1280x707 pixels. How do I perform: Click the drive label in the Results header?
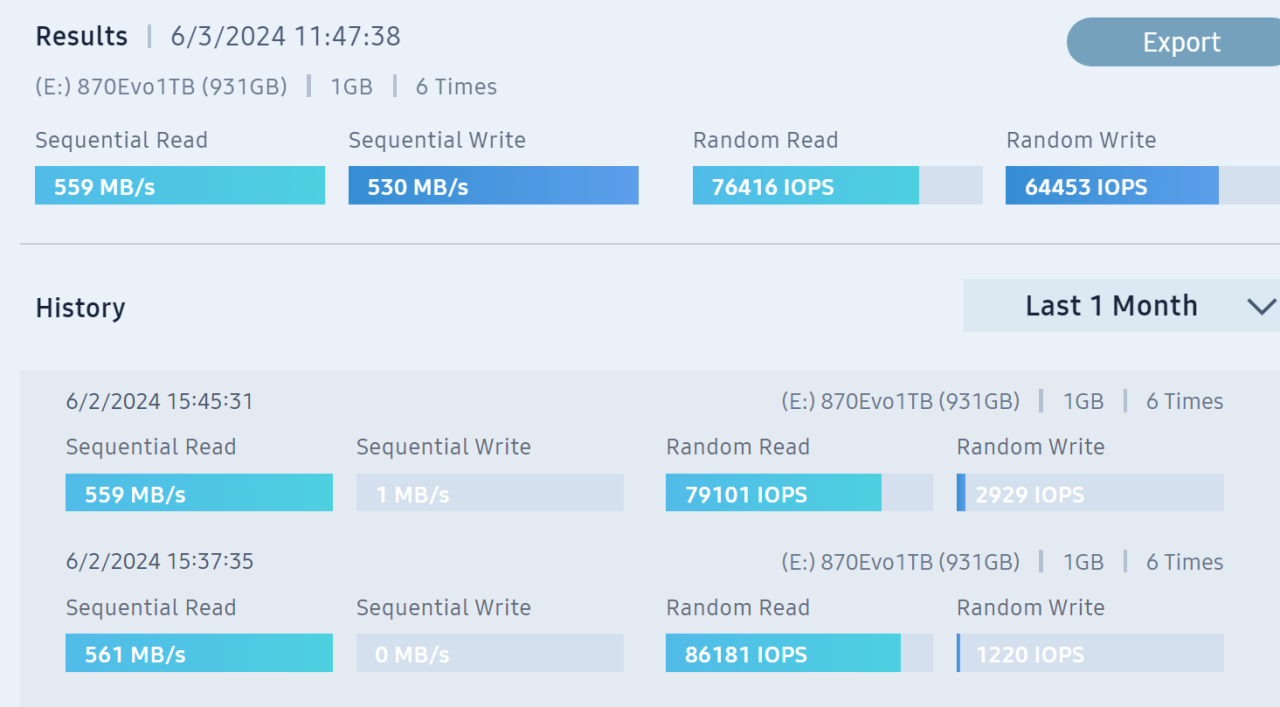coord(161,87)
